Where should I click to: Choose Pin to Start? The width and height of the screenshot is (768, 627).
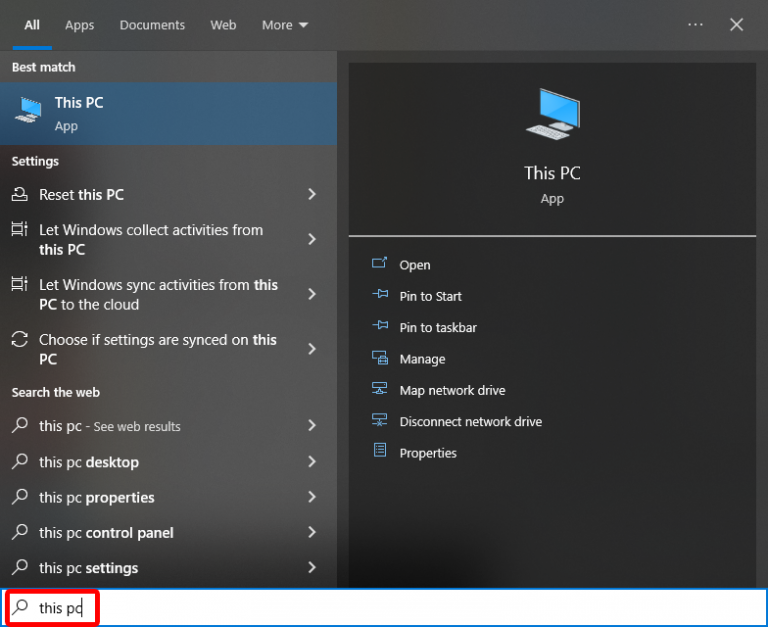(x=430, y=296)
